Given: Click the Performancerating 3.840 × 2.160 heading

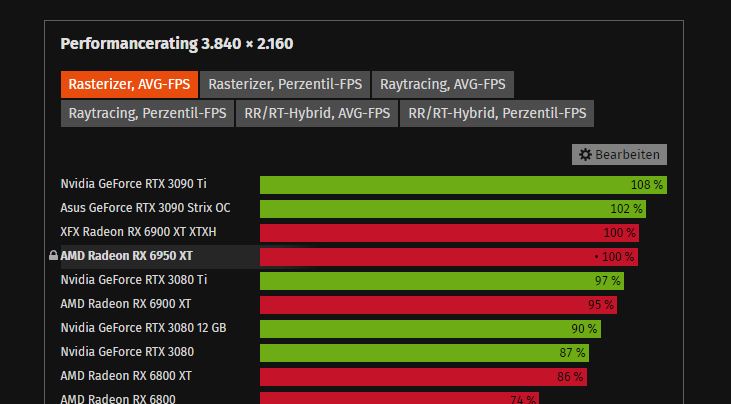Looking at the screenshot, I should click(177, 44).
